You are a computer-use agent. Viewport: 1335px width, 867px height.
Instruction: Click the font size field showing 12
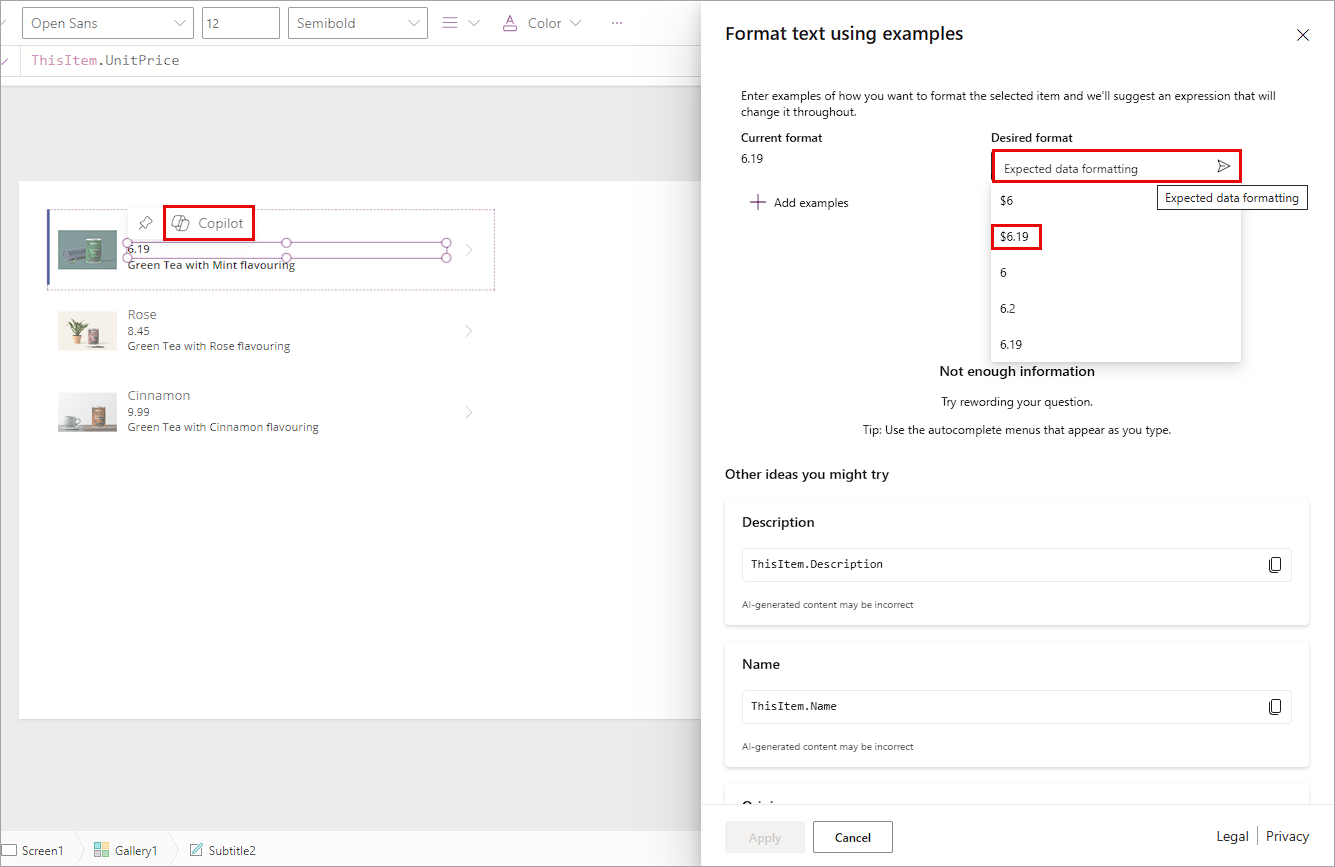tap(241, 23)
